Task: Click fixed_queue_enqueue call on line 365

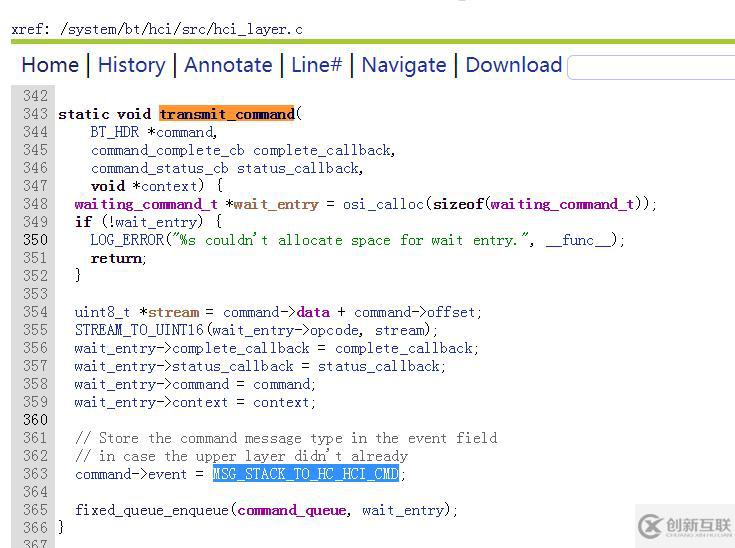Action: click(x=152, y=510)
